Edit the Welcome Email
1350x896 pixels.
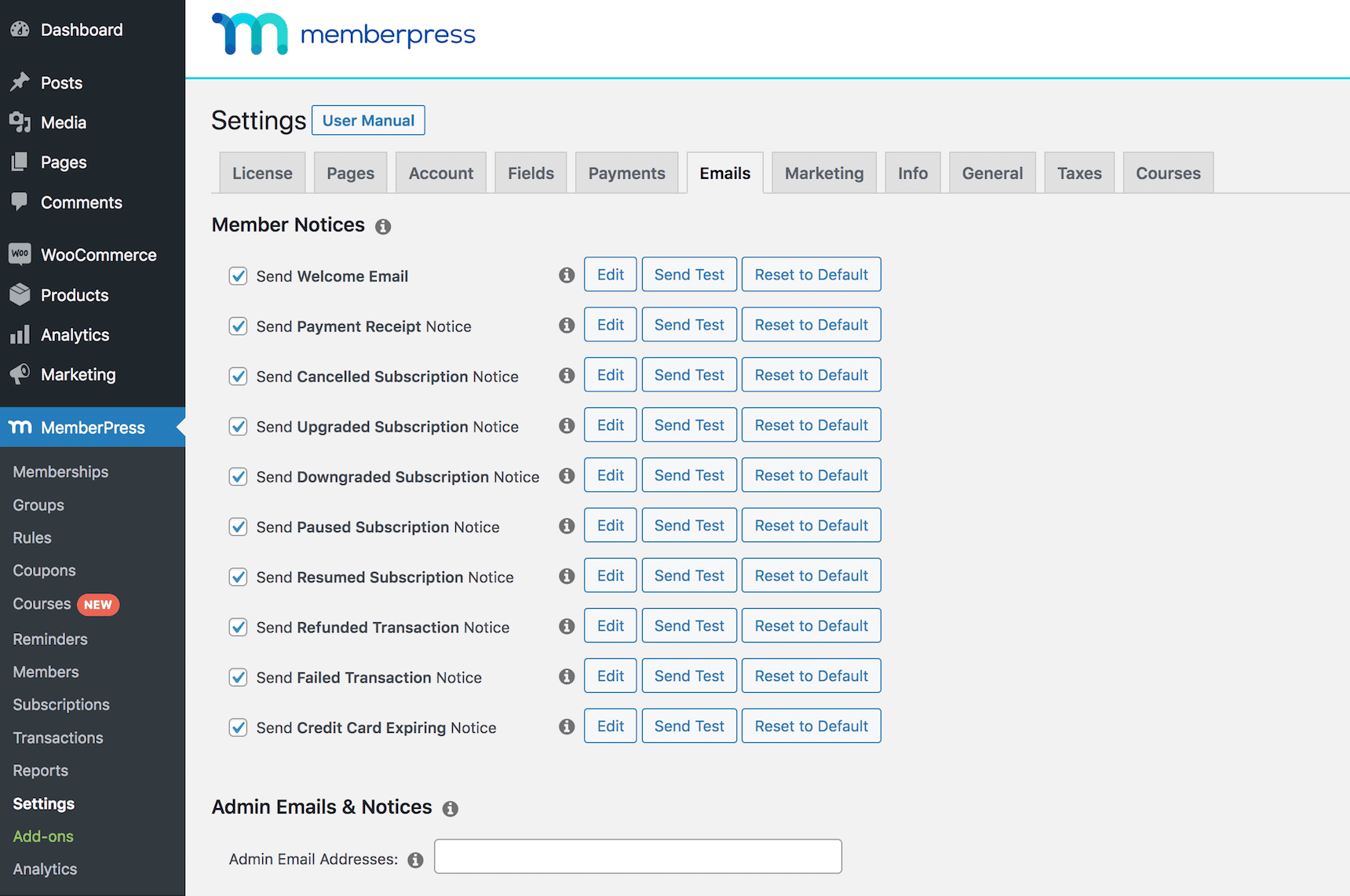click(610, 275)
